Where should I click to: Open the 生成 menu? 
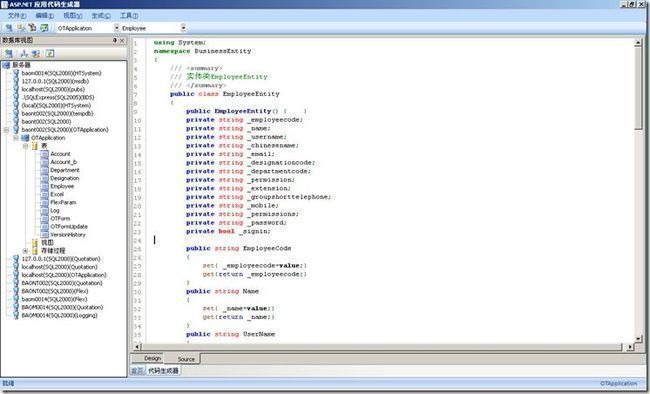(x=101, y=16)
